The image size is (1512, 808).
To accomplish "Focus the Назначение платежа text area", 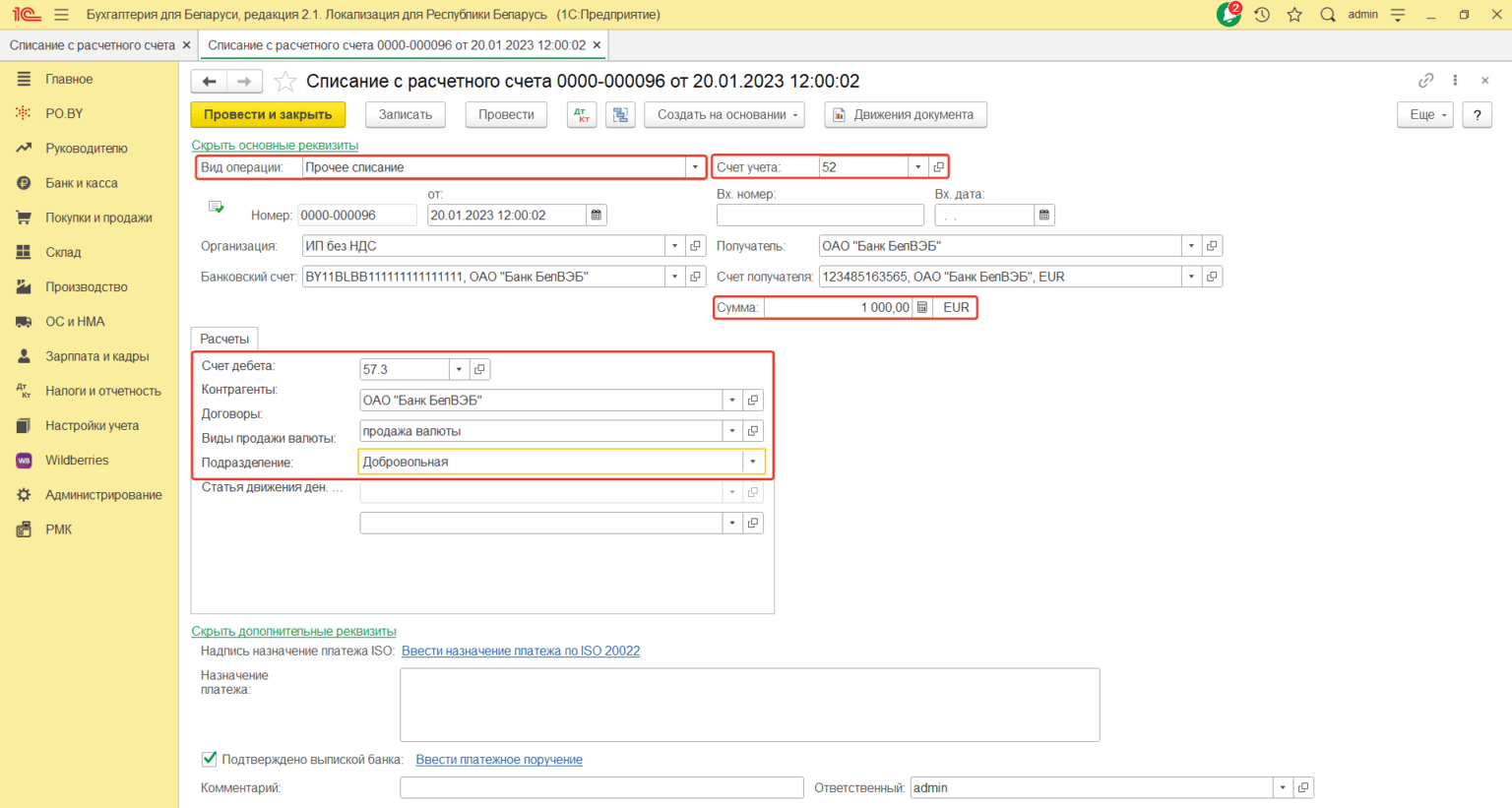I will [749, 706].
